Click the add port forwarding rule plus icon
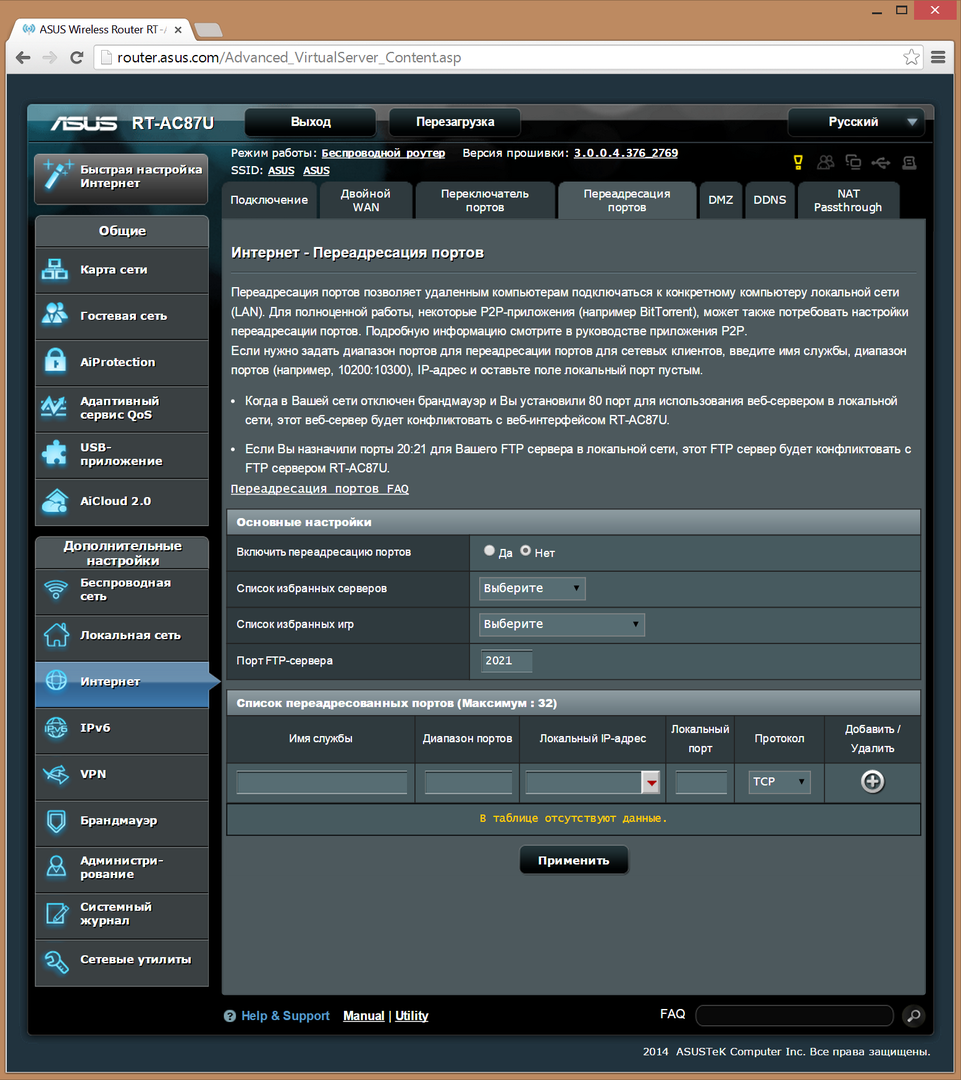Screen dimensions: 961x1080 [872, 782]
